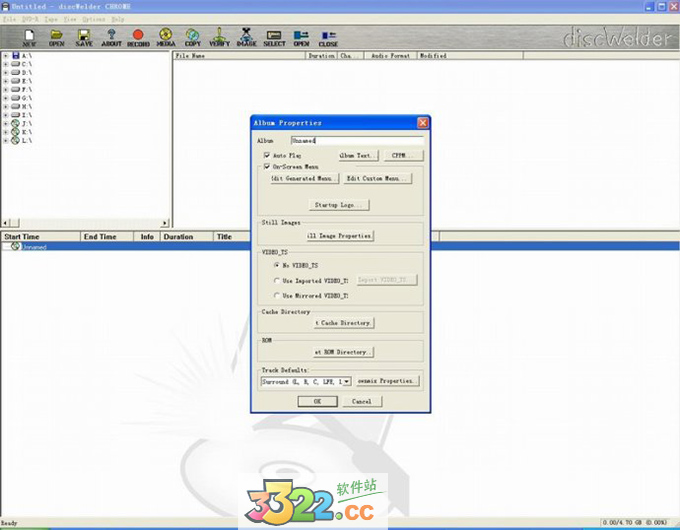Click the VERIFY toolbar icon

219,37
